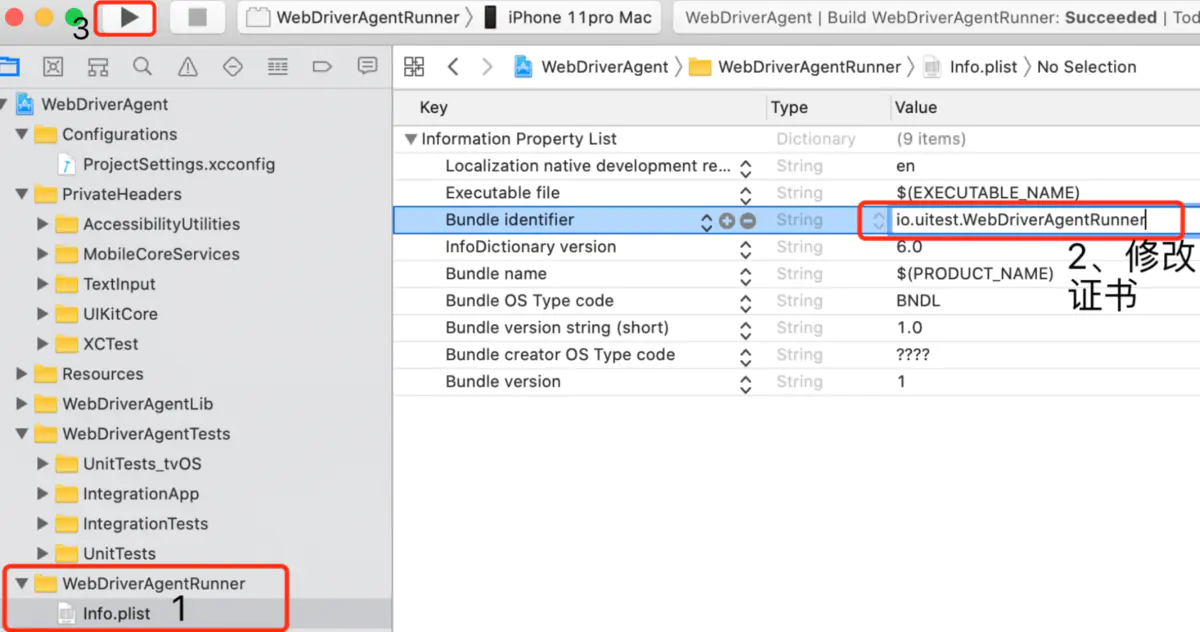Open the find navigator magnifier
This screenshot has height=632, width=1200.
coord(143,67)
